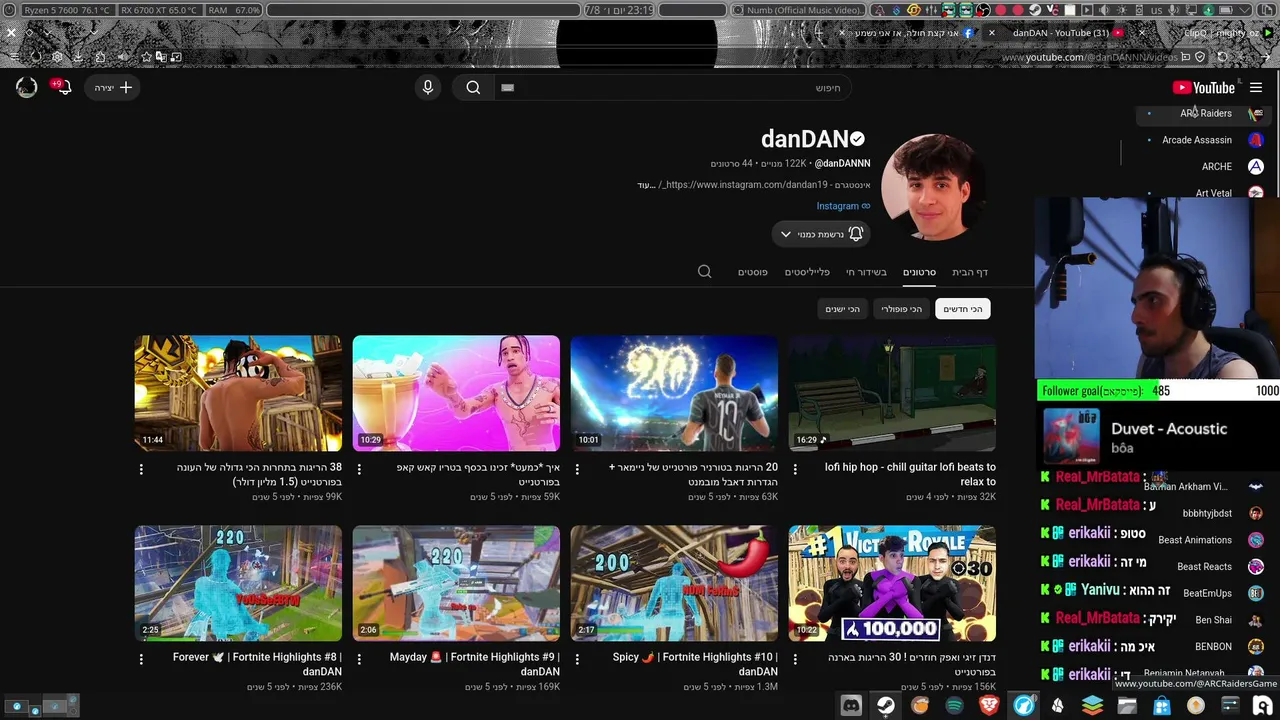Viewport: 1280px width, 720px height.
Task: Open the 38 kills video title
Action: click(x=259, y=475)
